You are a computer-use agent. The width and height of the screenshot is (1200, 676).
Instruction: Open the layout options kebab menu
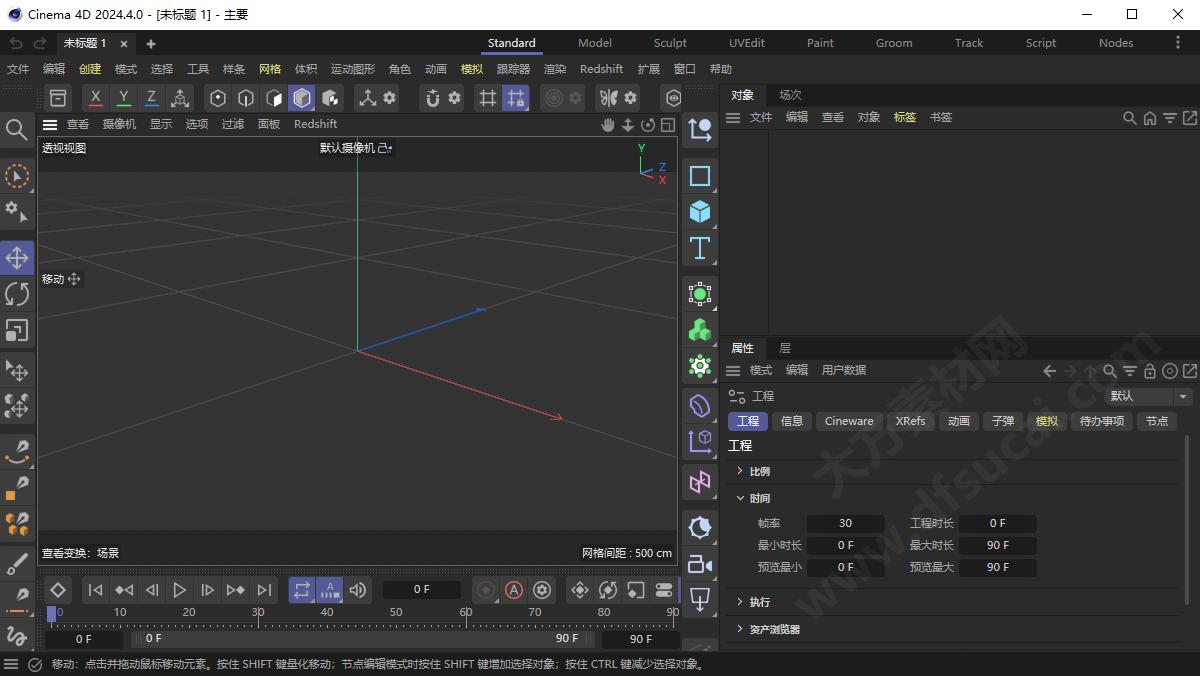tap(1177, 43)
